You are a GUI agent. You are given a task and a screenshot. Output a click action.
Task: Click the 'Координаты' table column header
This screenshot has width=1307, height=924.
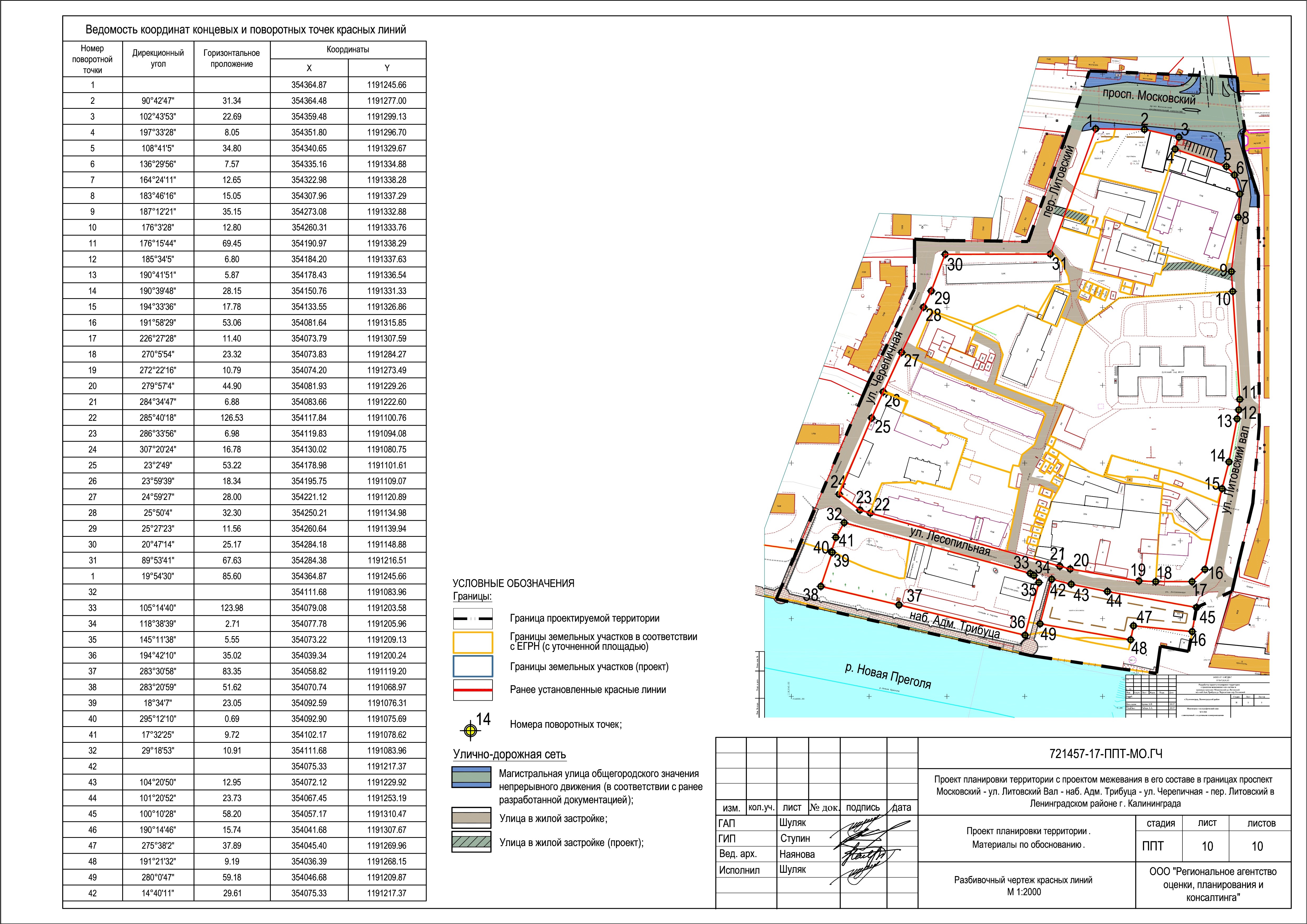(347, 50)
